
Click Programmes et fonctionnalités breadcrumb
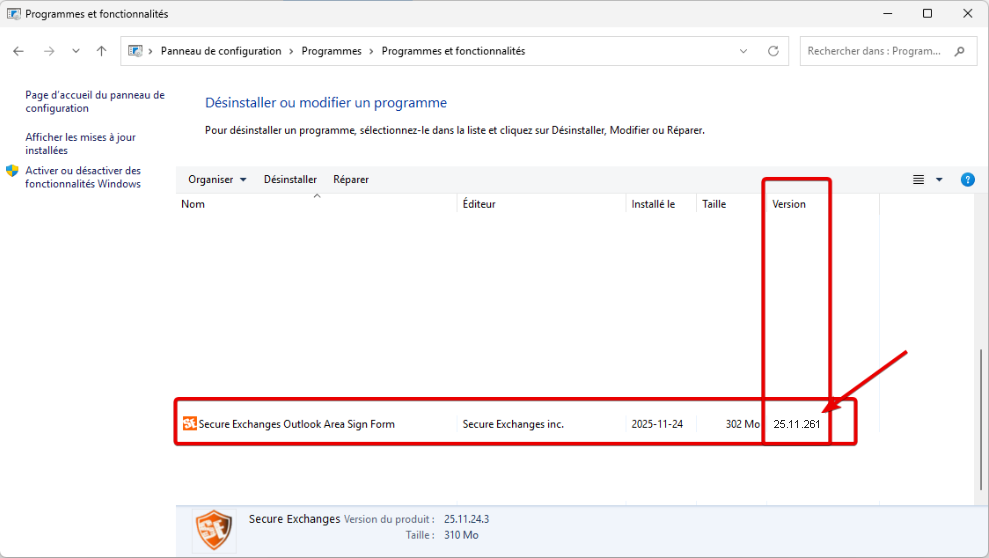[x=453, y=51]
